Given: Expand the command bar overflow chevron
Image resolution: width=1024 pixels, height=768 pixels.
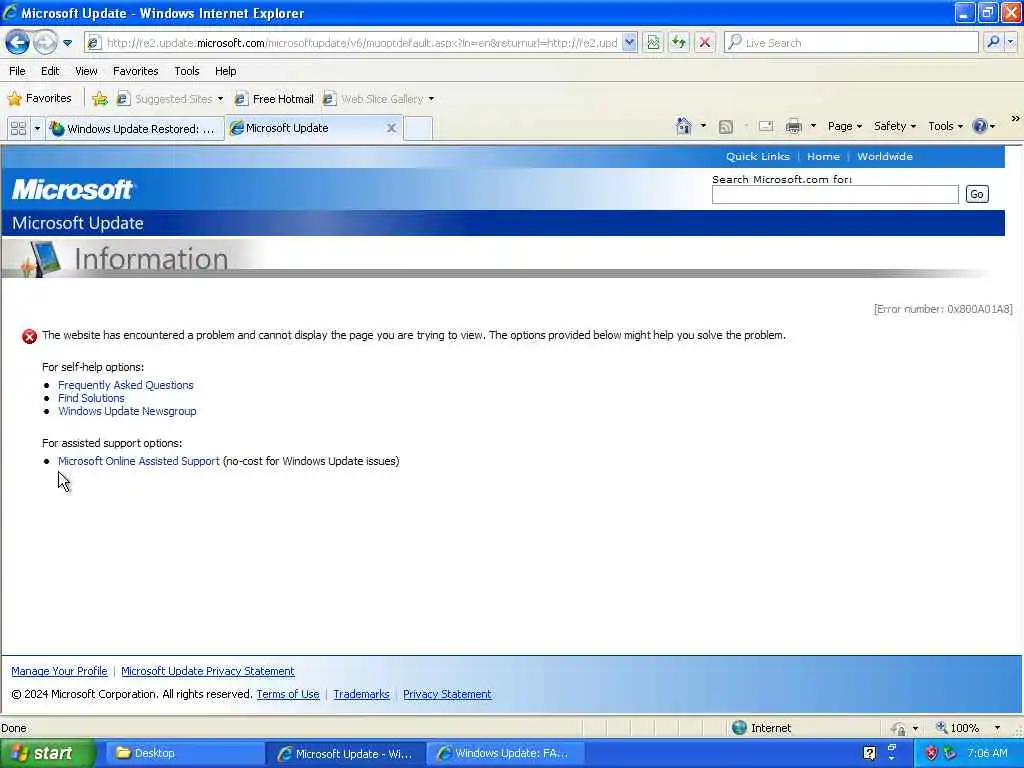Looking at the screenshot, I should click(x=1015, y=119).
